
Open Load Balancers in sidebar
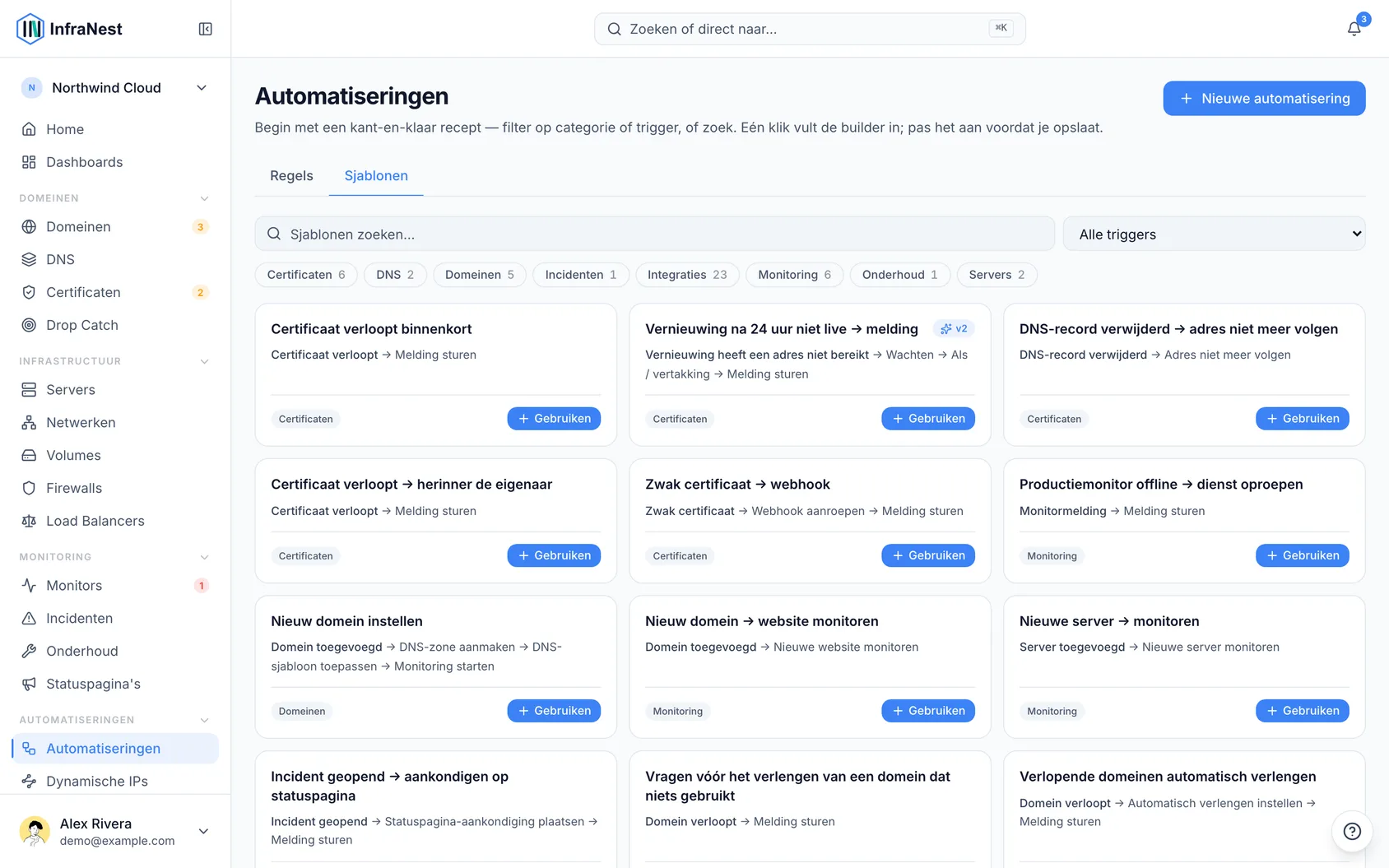[115, 521]
